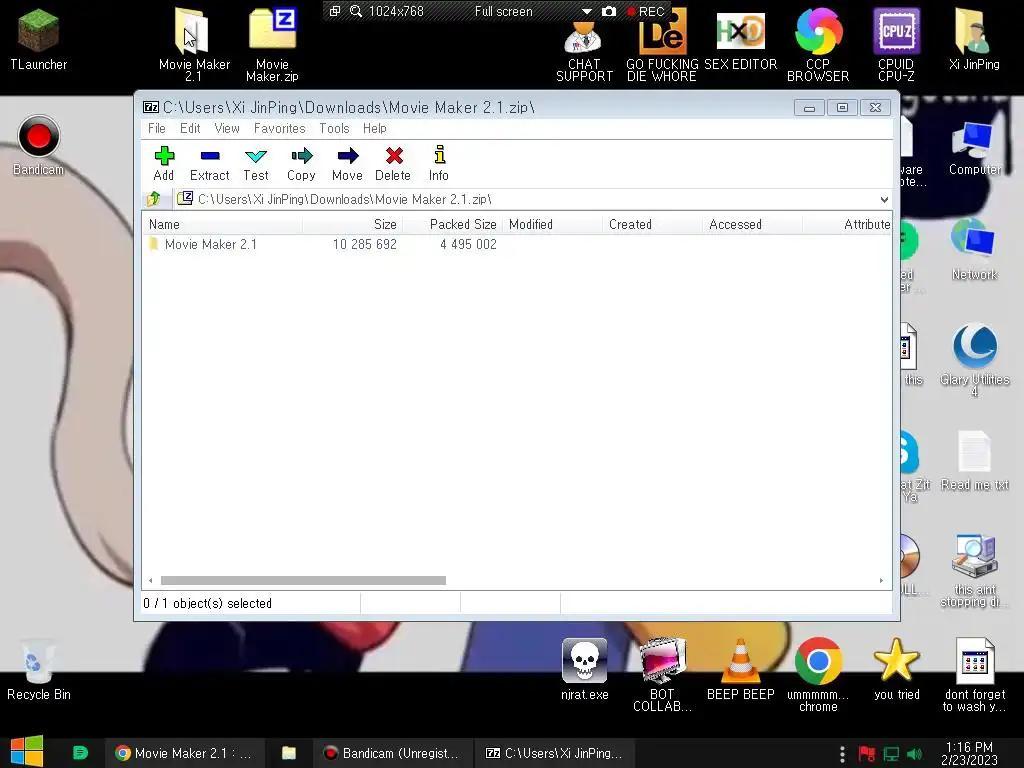Image resolution: width=1024 pixels, height=768 pixels.
Task: Open BEEP BEEP VLC cone icon
Action: coord(741,669)
